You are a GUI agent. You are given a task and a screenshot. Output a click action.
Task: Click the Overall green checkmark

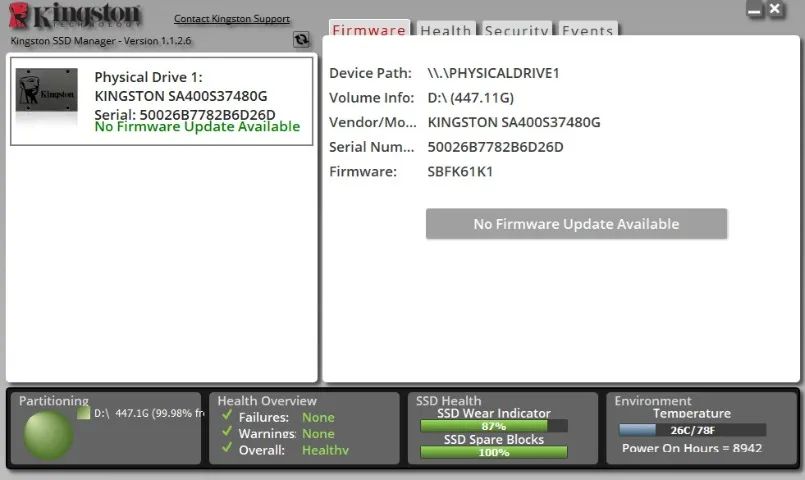(x=227, y=448)
